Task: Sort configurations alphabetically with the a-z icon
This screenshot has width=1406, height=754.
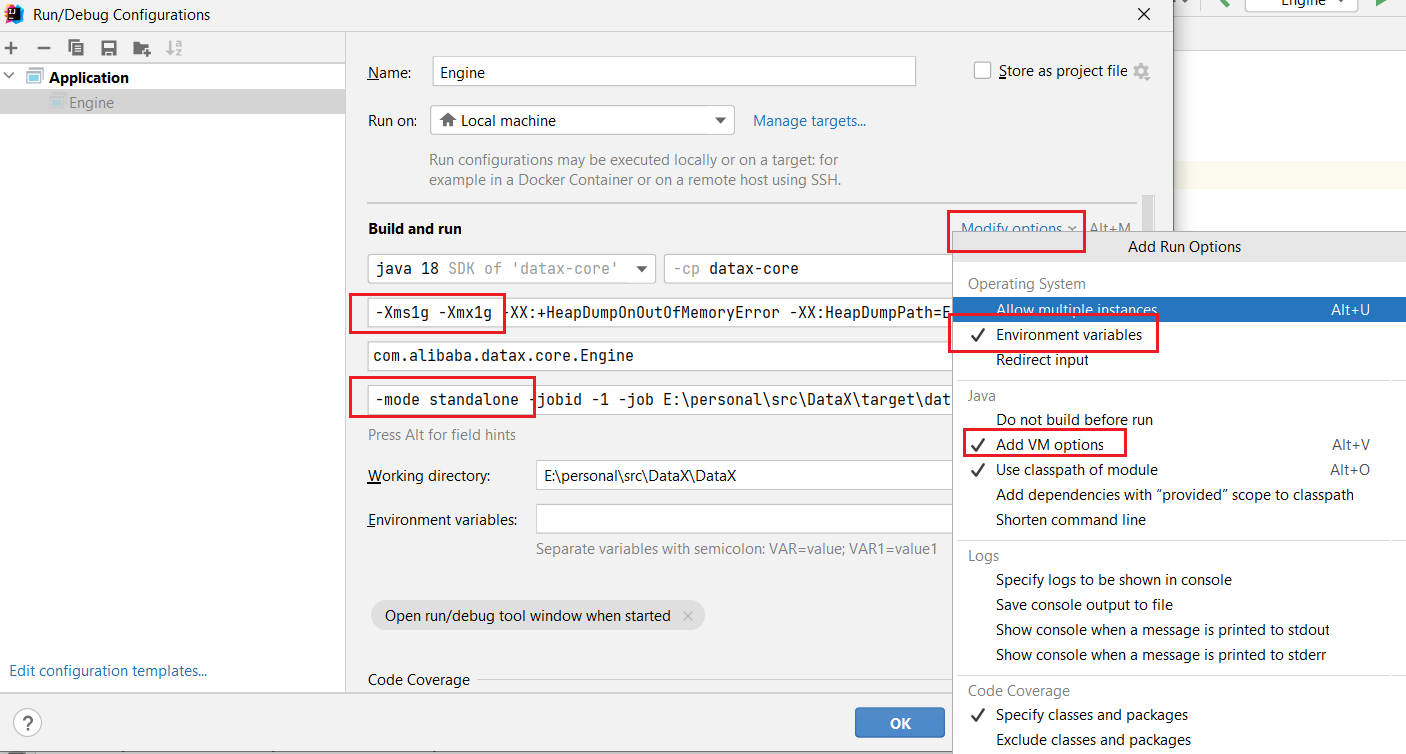Action: coord(174,48)
